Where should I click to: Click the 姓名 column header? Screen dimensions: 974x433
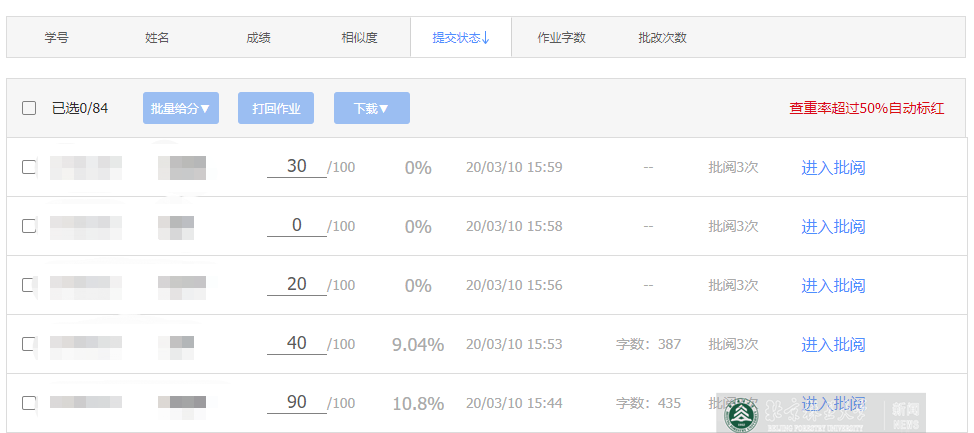click(157, 38)
